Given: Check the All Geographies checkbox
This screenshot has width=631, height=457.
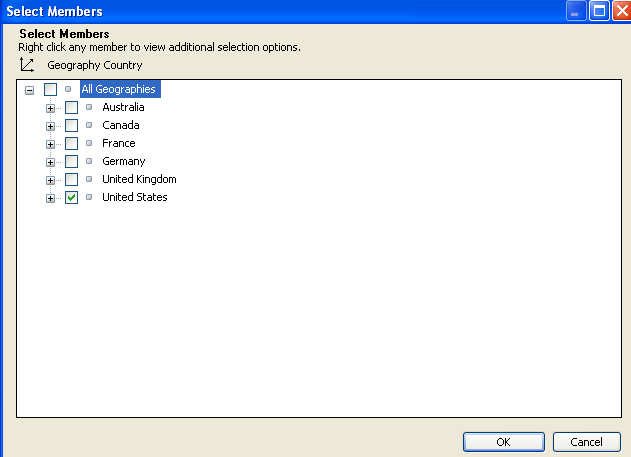Looking at the screenshot, I should click(50, 89).
